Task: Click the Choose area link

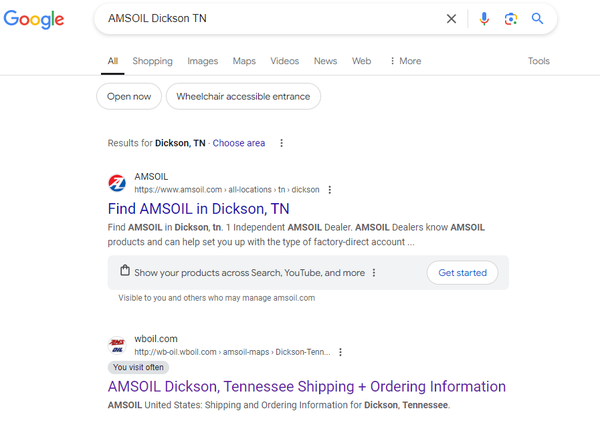Action: click(x=239, y=143)
